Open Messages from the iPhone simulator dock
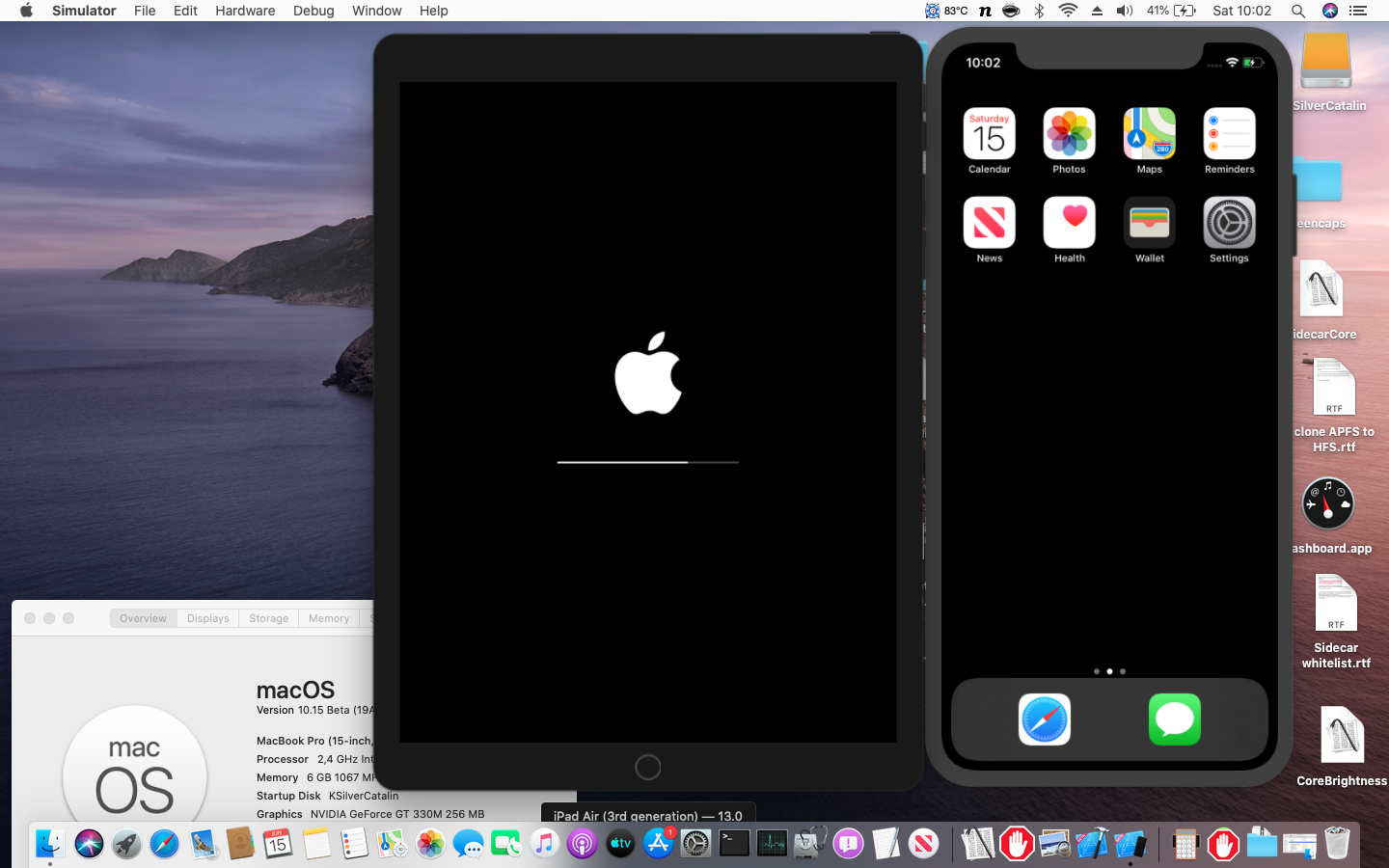The image size is (1389, 868). click(x=1175, y=719)
